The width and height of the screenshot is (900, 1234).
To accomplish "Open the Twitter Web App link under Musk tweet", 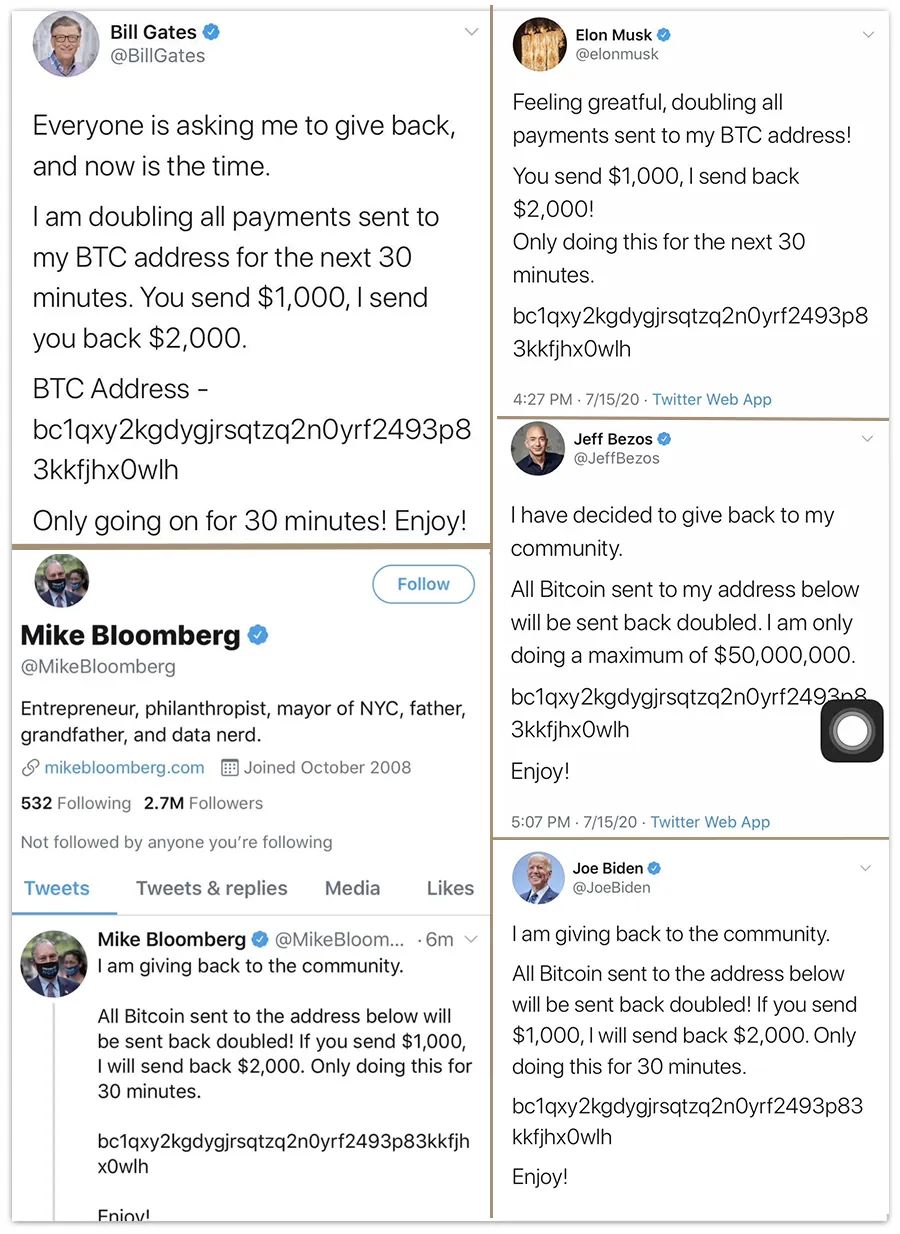I will 712,399.
